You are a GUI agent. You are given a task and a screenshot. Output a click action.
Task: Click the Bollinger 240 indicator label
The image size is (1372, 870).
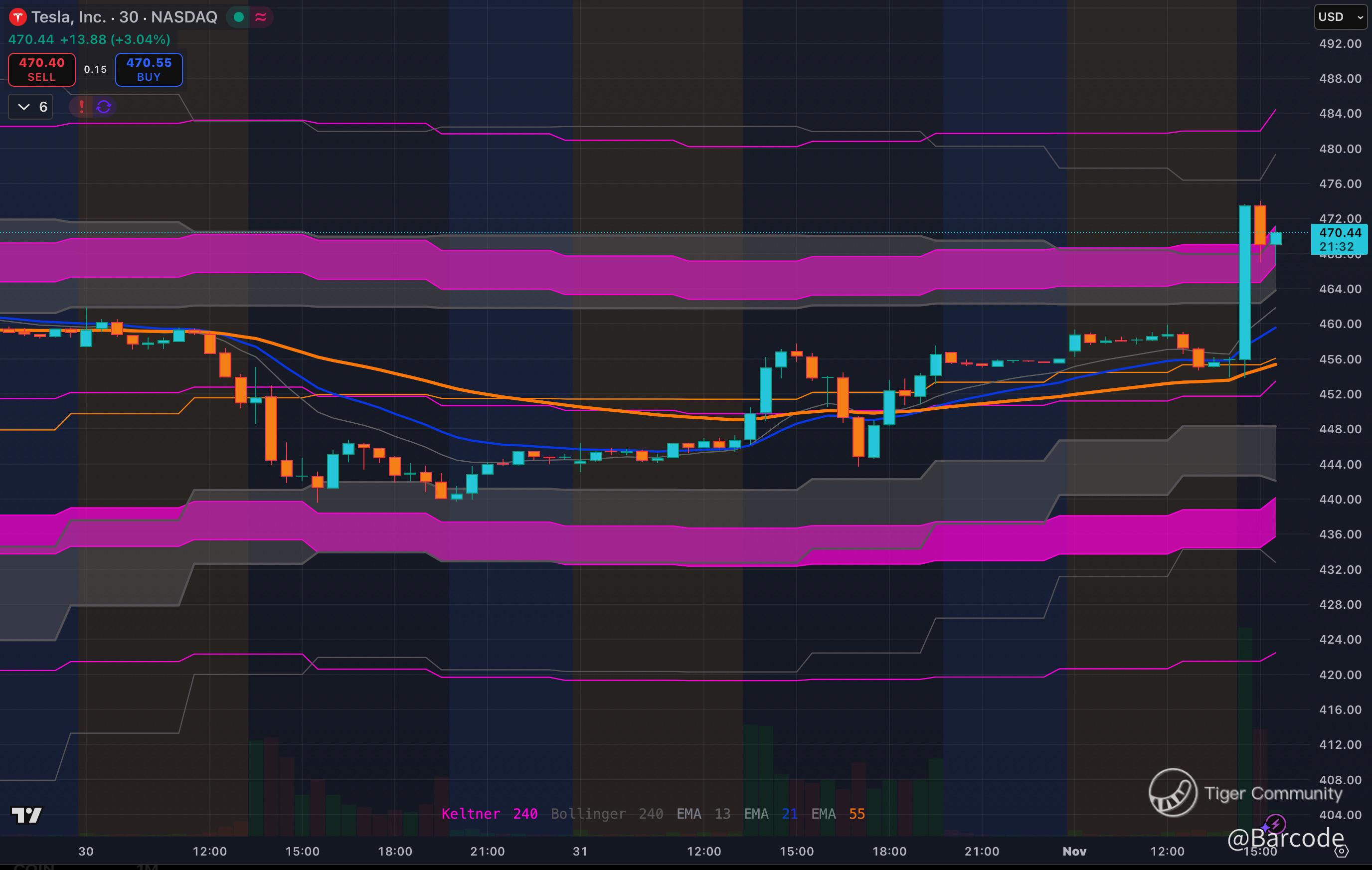606,814
